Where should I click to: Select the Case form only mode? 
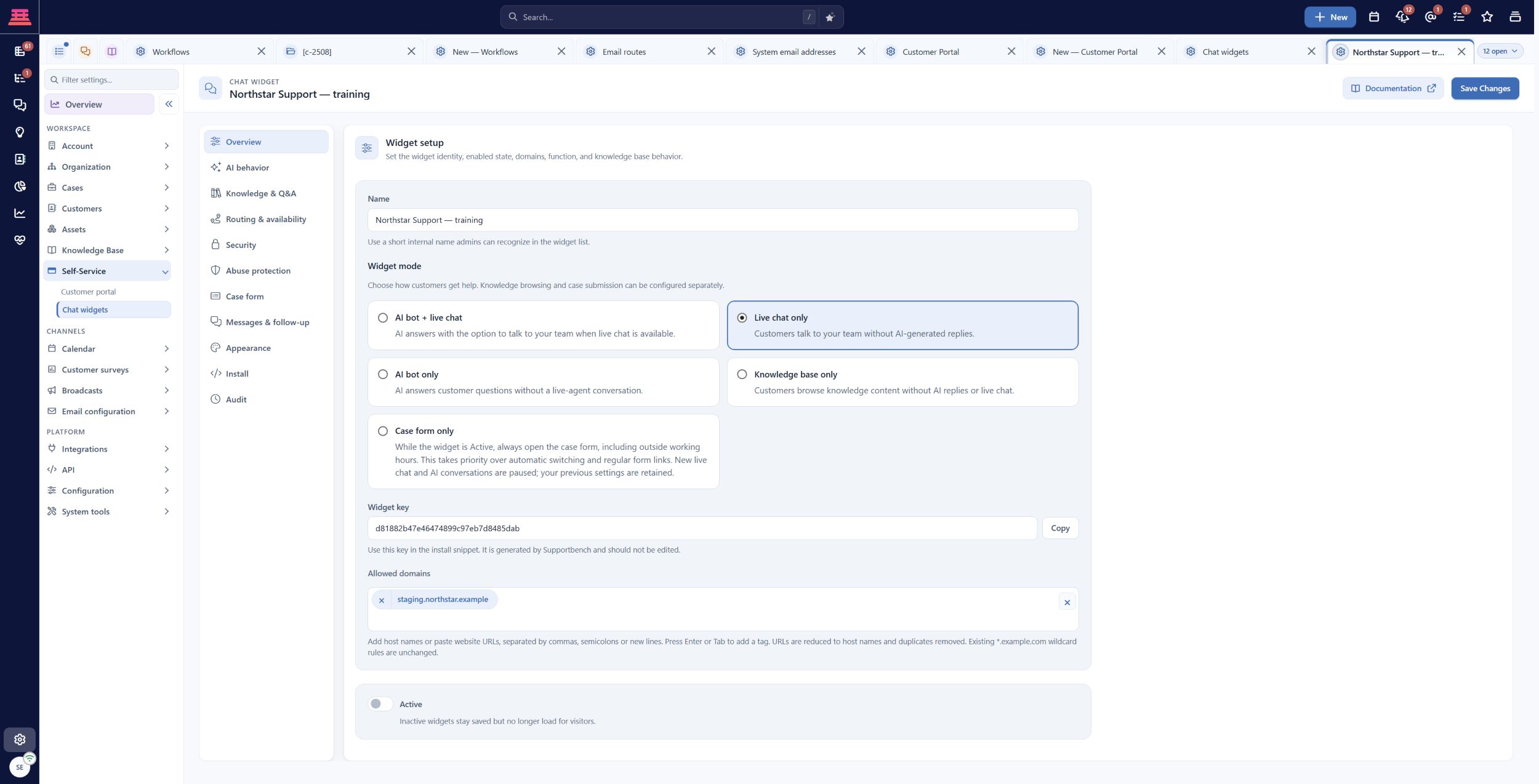click(543, 451)
